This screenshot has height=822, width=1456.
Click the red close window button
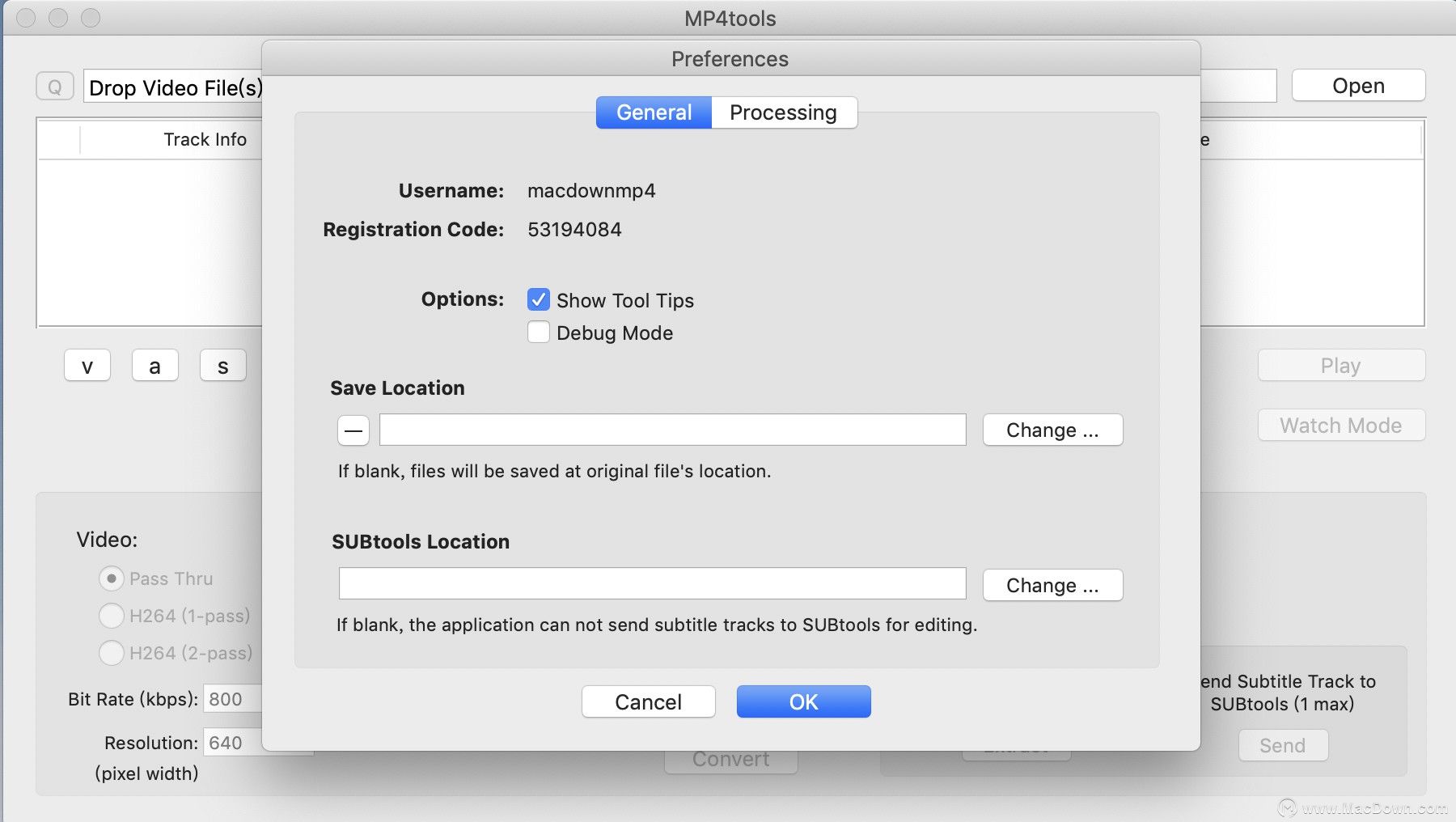pyautogui.click(x=27, y=18)
